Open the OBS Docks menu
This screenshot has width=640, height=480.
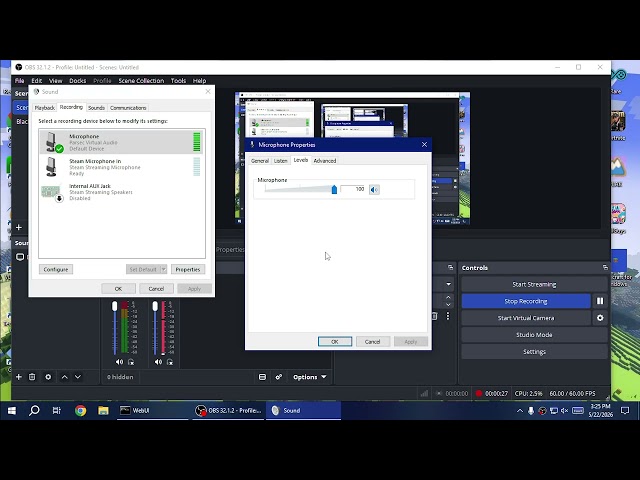pos(78,80)
